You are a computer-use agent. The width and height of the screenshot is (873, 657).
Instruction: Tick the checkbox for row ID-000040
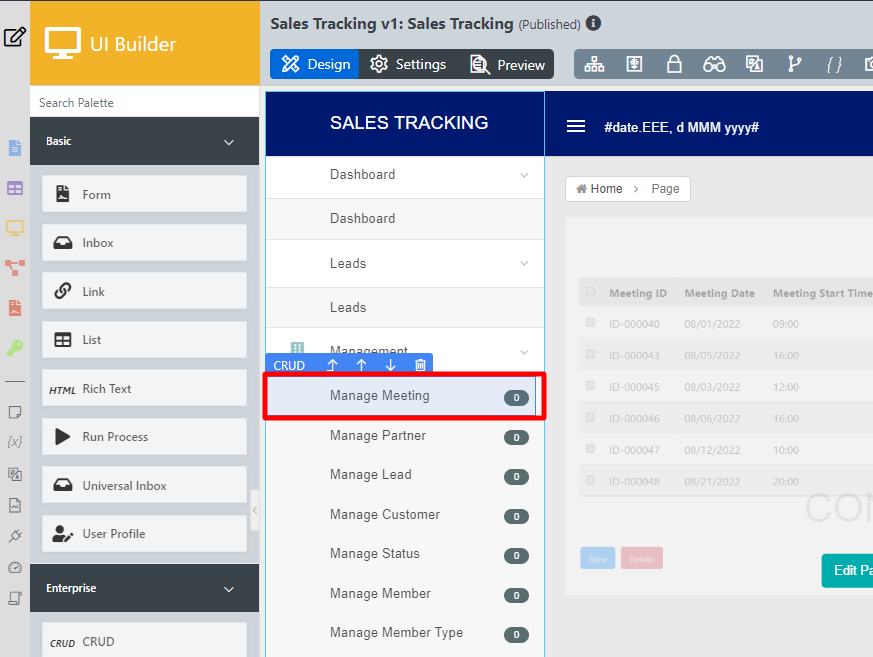(x=590, y=323)
